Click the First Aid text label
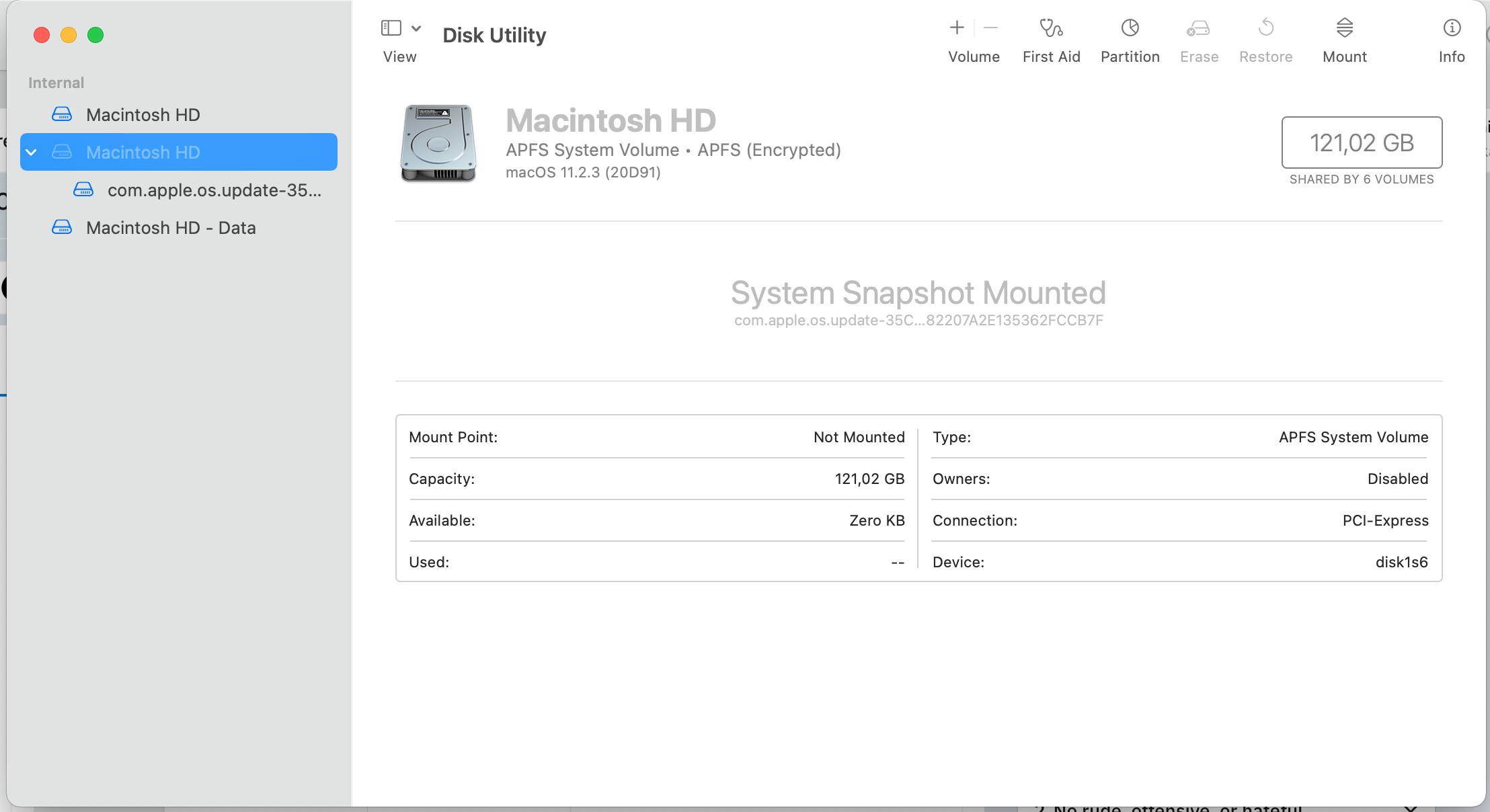The height and width of the screenshot is (812, 1490). [1051, 57]
